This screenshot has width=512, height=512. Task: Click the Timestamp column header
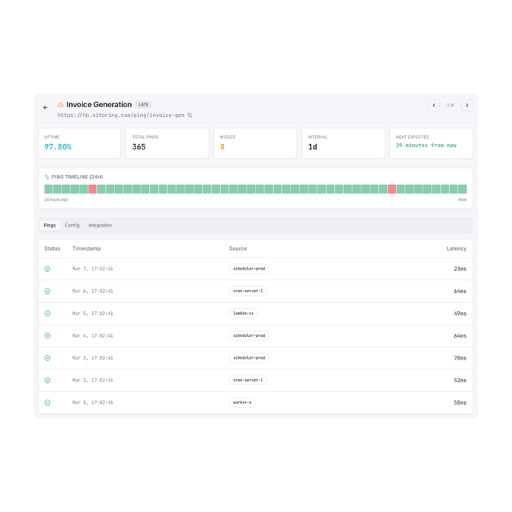[x=87, y=249]
